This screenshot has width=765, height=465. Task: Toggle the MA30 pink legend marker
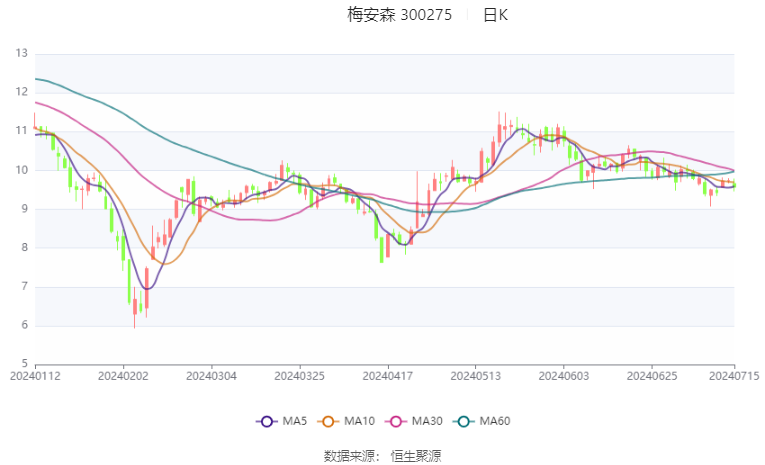pos(396,422)
